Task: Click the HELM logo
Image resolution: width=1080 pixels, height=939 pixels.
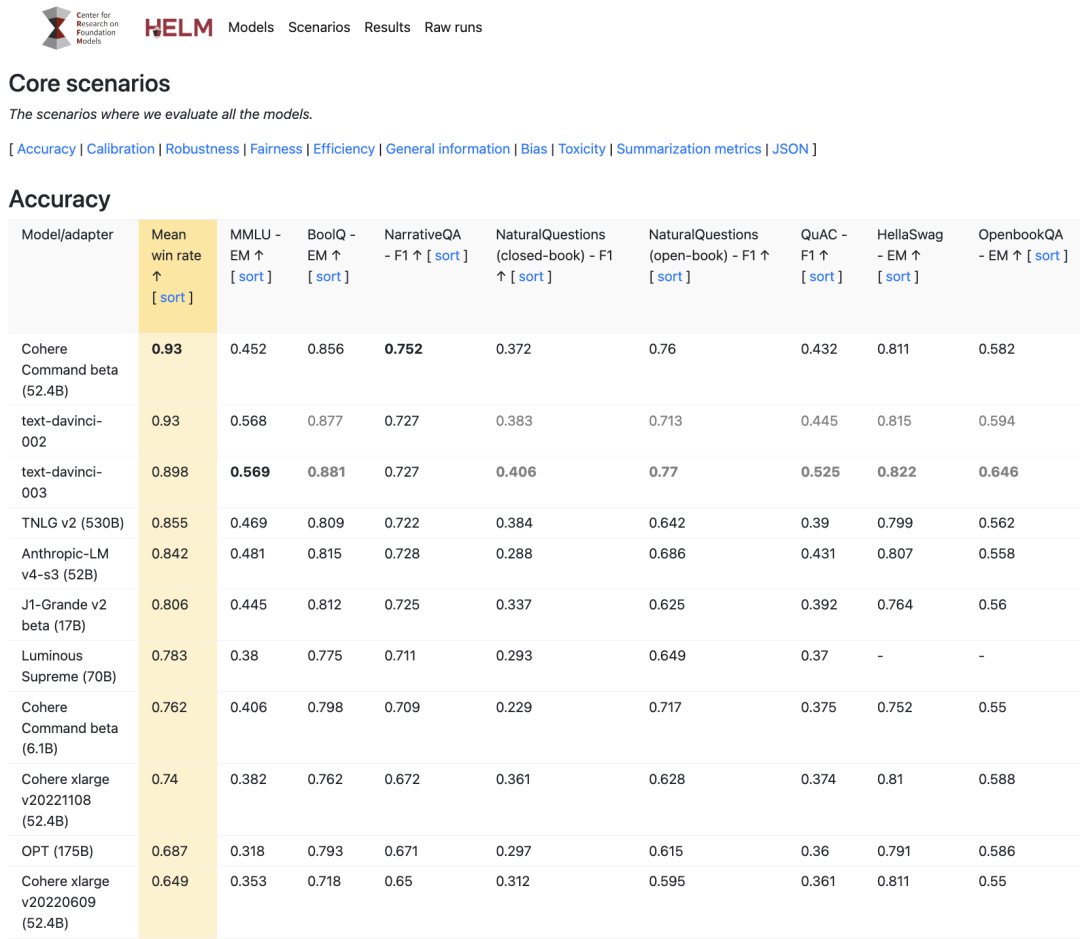Action: tap(179, 28)
